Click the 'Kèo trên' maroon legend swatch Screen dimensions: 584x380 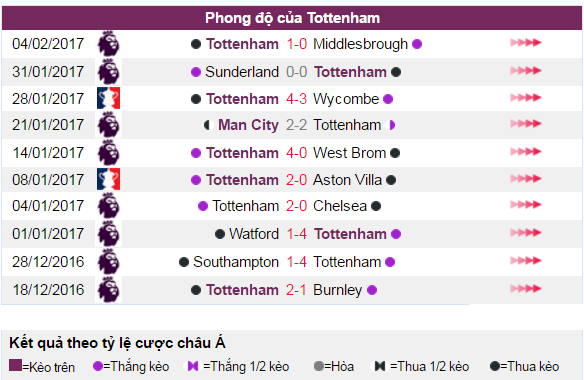pyautogui.click(x=15, y=365)
